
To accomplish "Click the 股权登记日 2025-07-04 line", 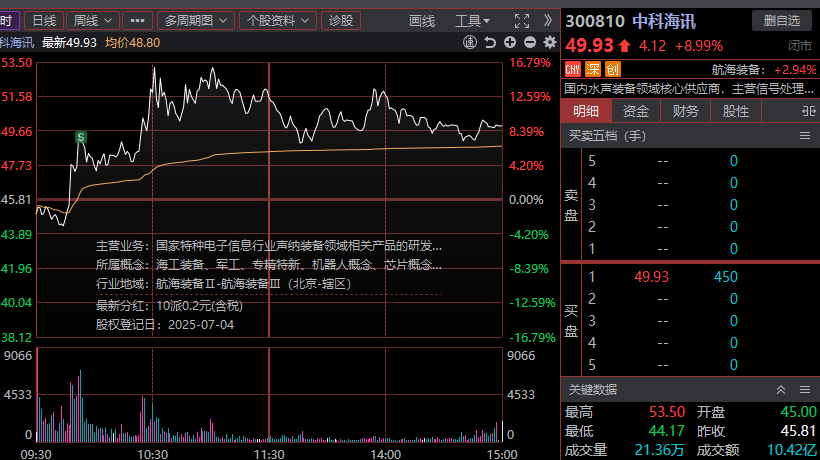I will coord(165,325).
